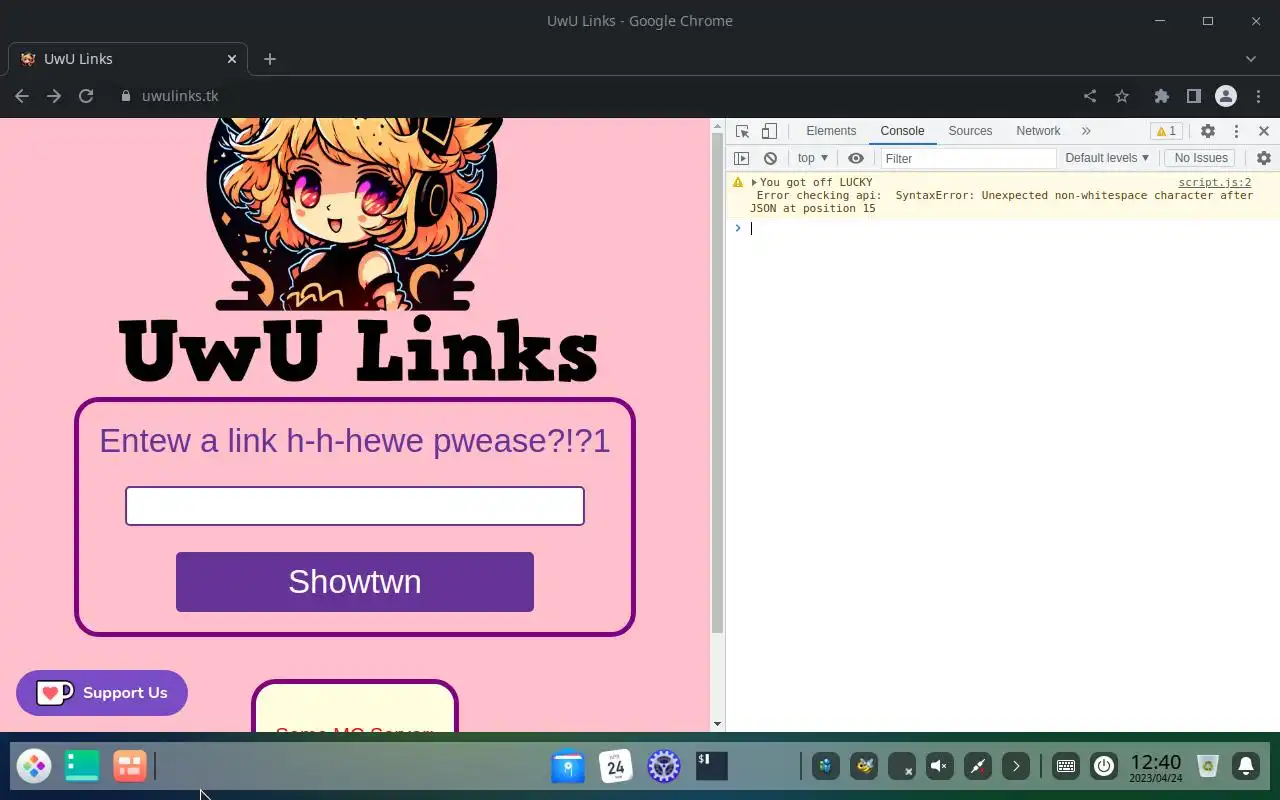1280x800 pixels.
Task: Click the muted volume tray icon
Action: tap(939, 767)
